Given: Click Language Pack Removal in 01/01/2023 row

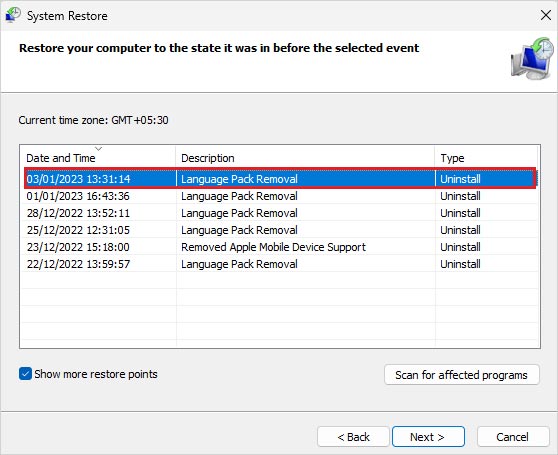Looking at the screenshot, I should click(x=239, y=196).
